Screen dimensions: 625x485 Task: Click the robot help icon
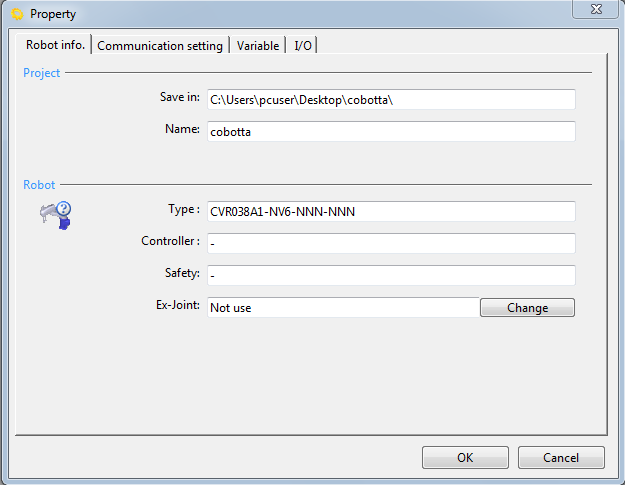pyautogui.click(x=55, y=215)
